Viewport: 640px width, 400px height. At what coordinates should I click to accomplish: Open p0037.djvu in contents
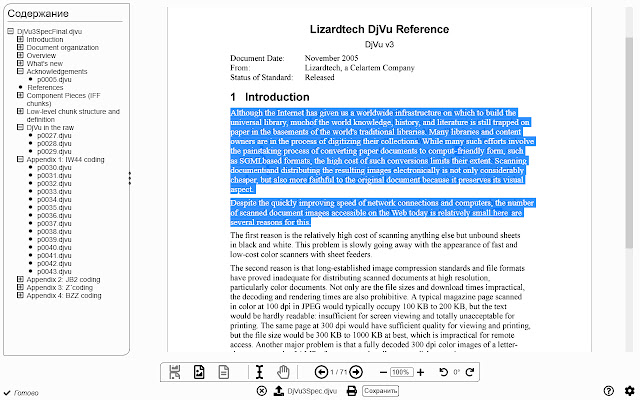tap(54, 223)
